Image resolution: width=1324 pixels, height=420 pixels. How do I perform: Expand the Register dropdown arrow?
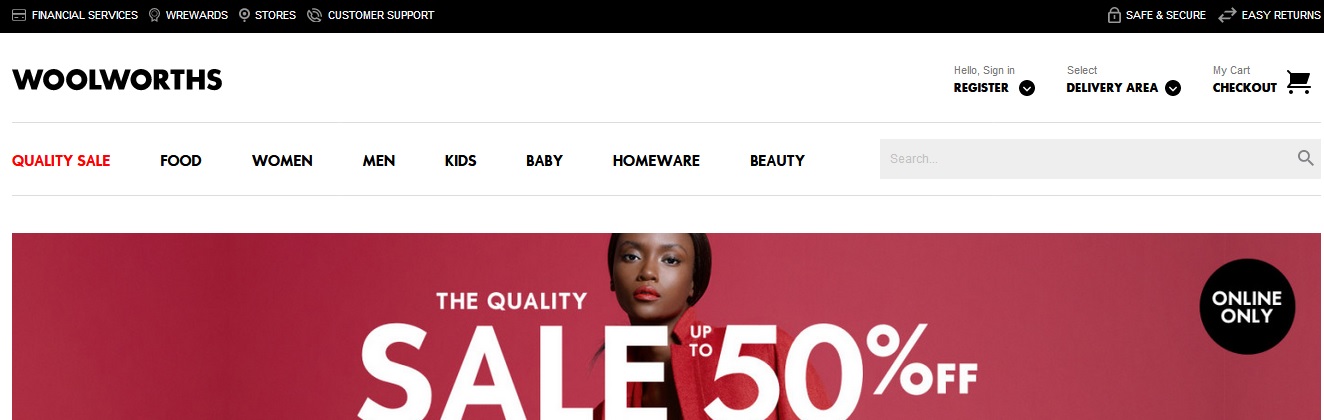click(x=1027, y=88)
